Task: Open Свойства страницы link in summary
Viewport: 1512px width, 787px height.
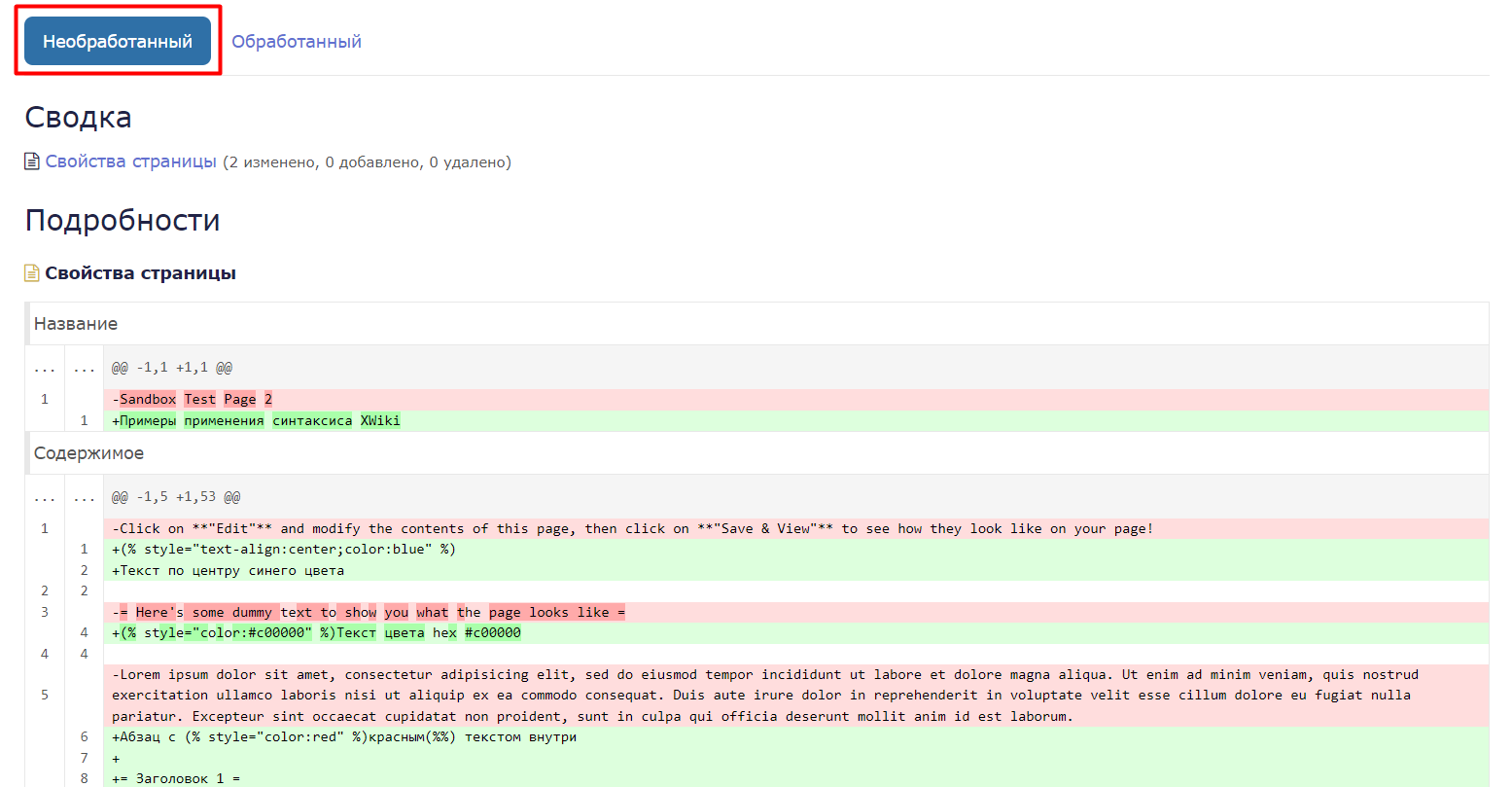Action: click(131, 161)
